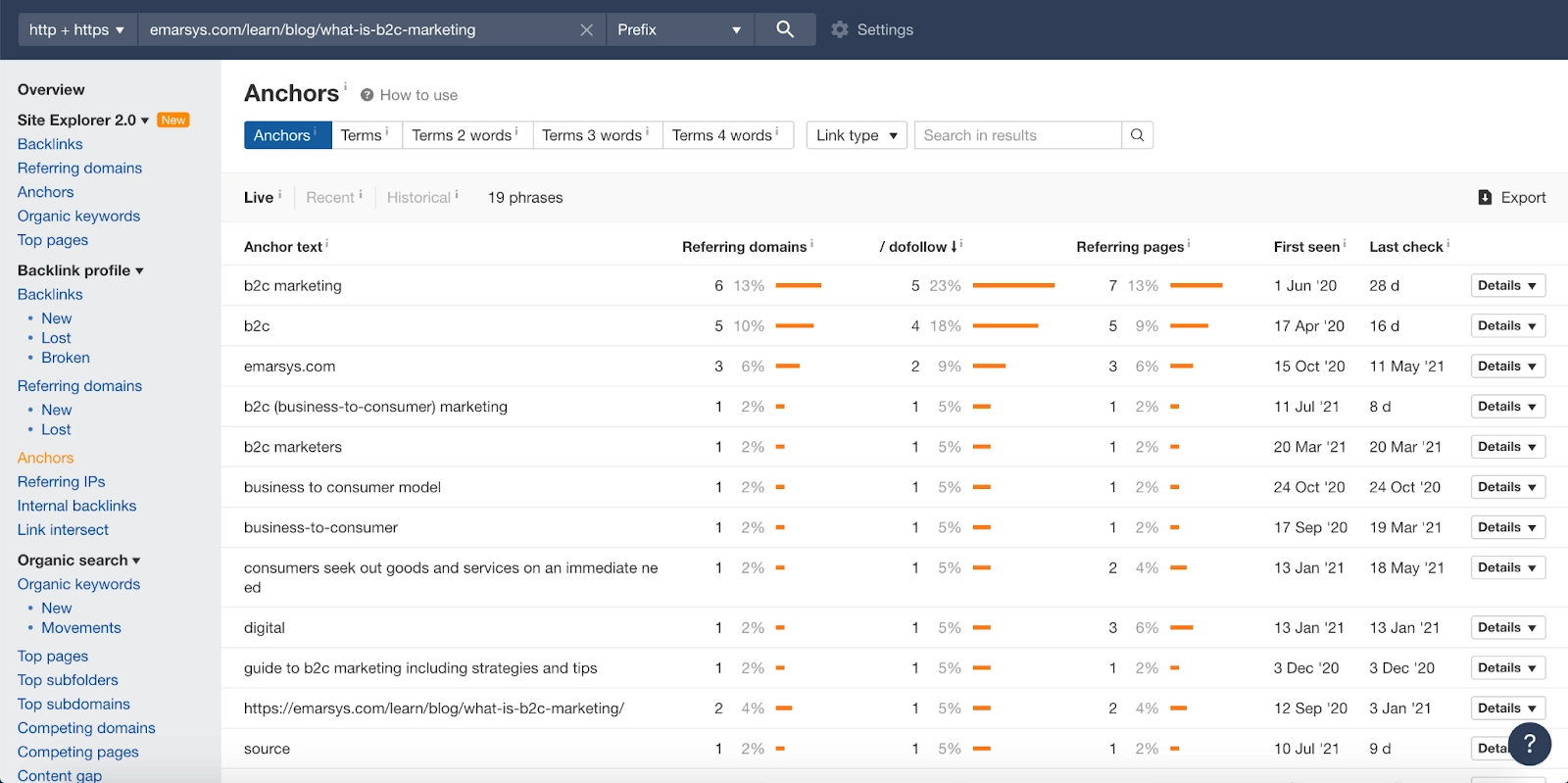1568x783 pixels.
Task: Open Settings via the gear icon
Action: point(840,29)
